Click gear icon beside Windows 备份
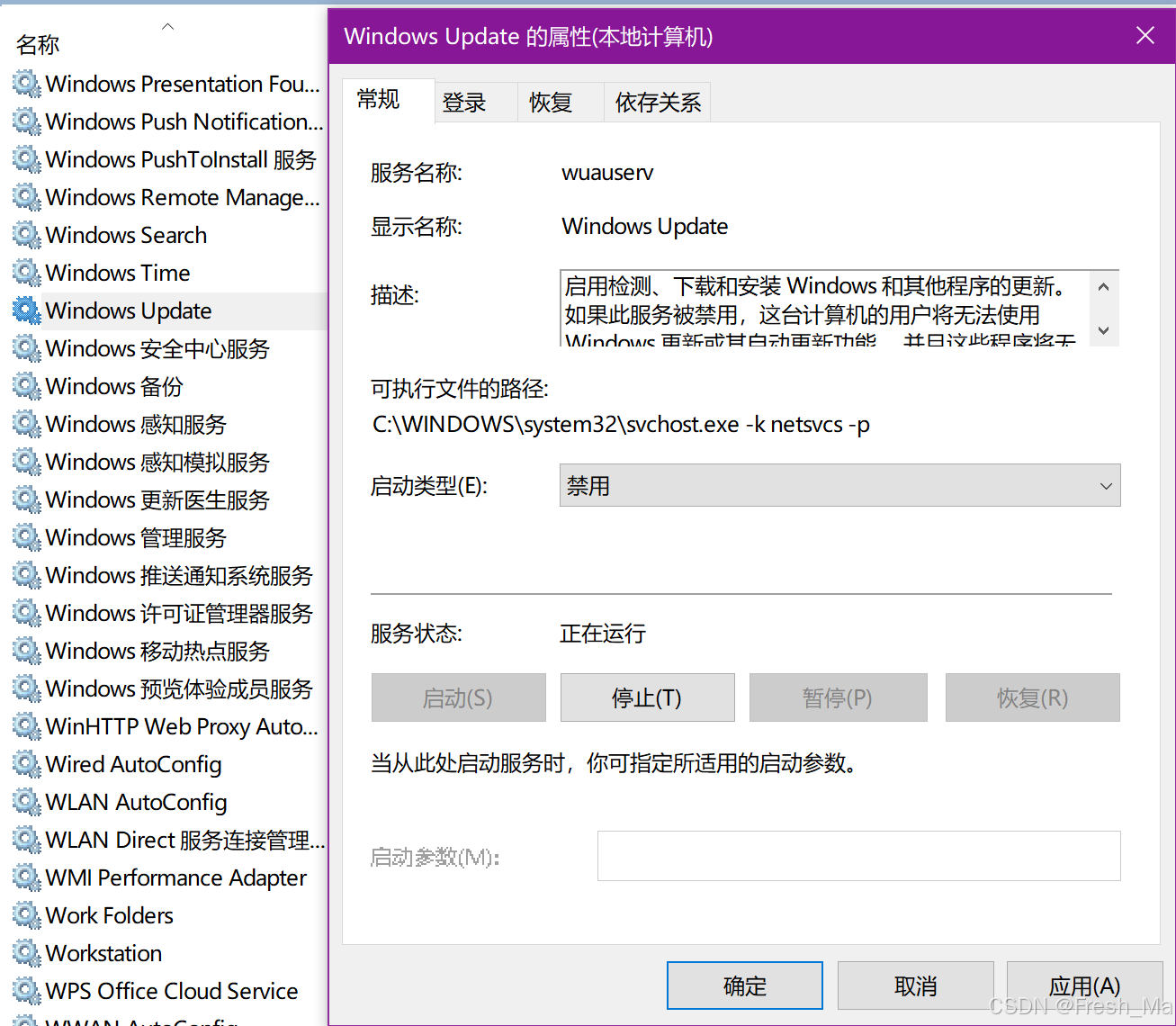The height and width of the screenshot is (1026, 1176). (x=27, y=387)
